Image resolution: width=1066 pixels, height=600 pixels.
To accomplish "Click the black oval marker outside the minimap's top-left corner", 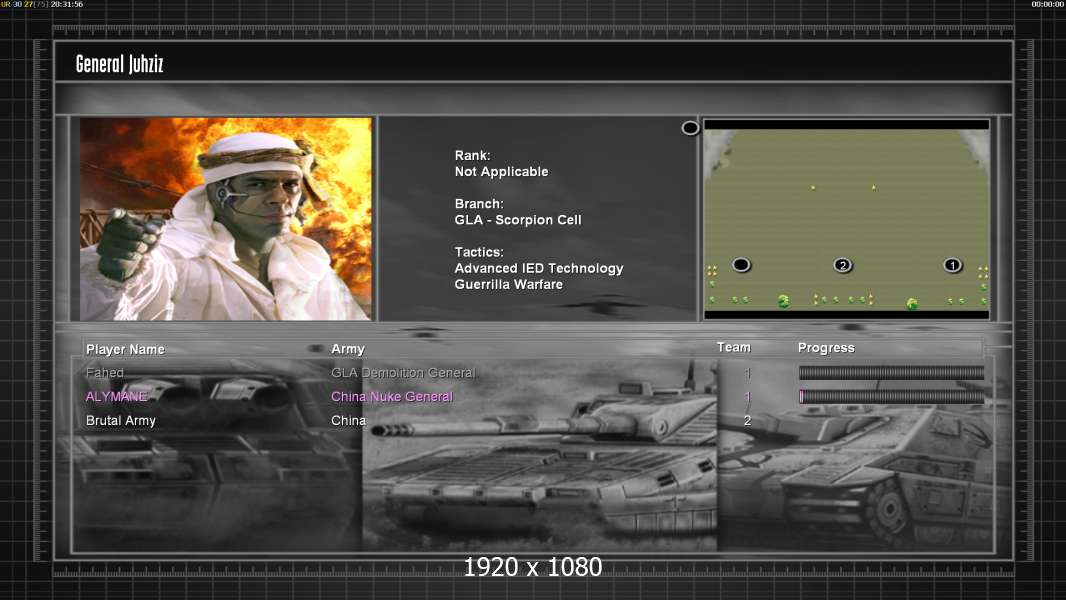I will click(x=690, y=128).
